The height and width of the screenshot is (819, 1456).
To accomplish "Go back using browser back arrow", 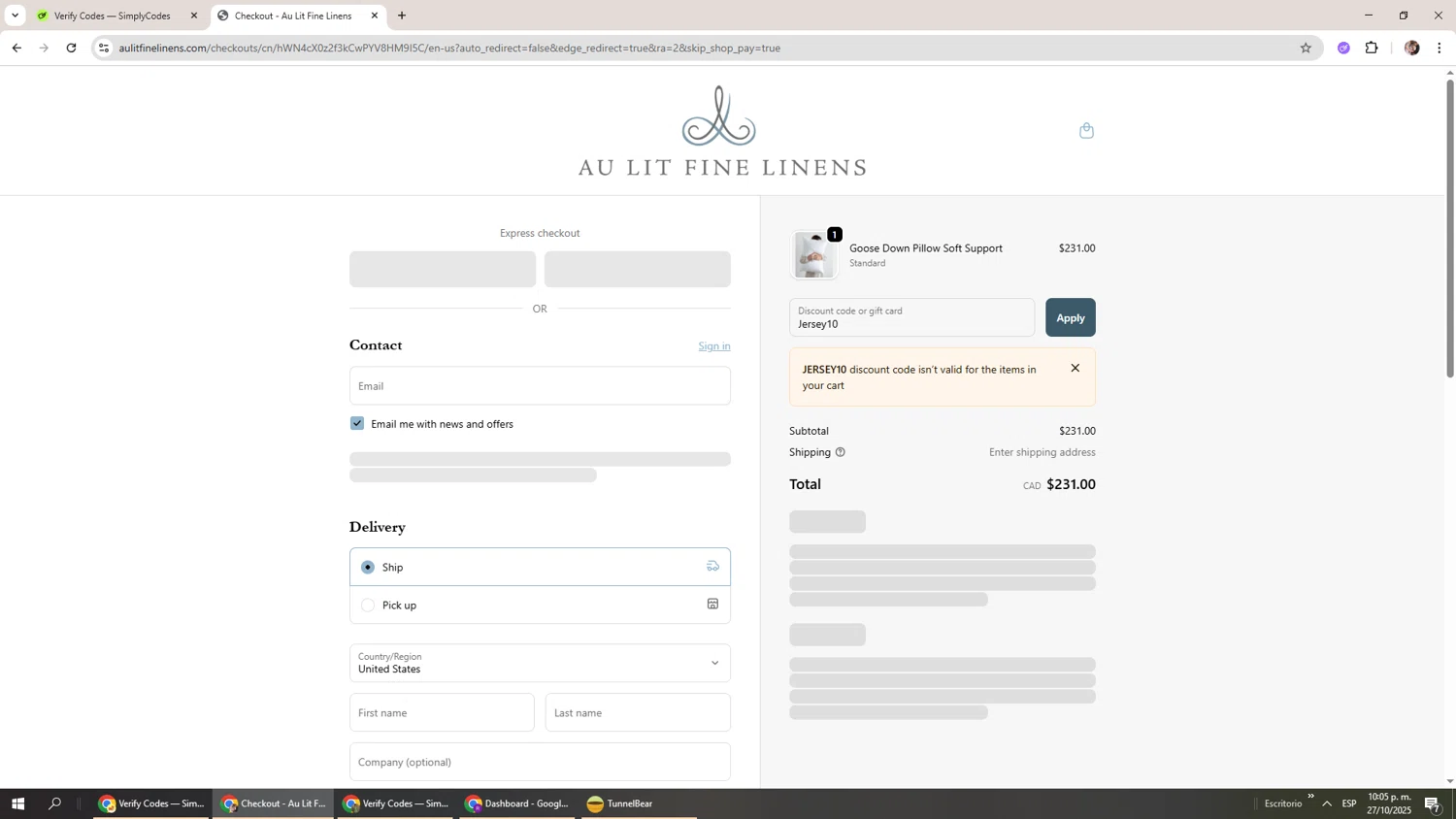I will [17, 48].
